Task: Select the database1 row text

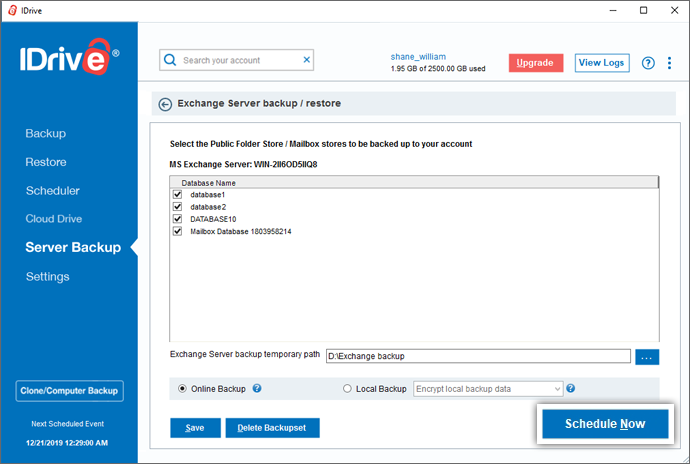Action: [207, 195]
